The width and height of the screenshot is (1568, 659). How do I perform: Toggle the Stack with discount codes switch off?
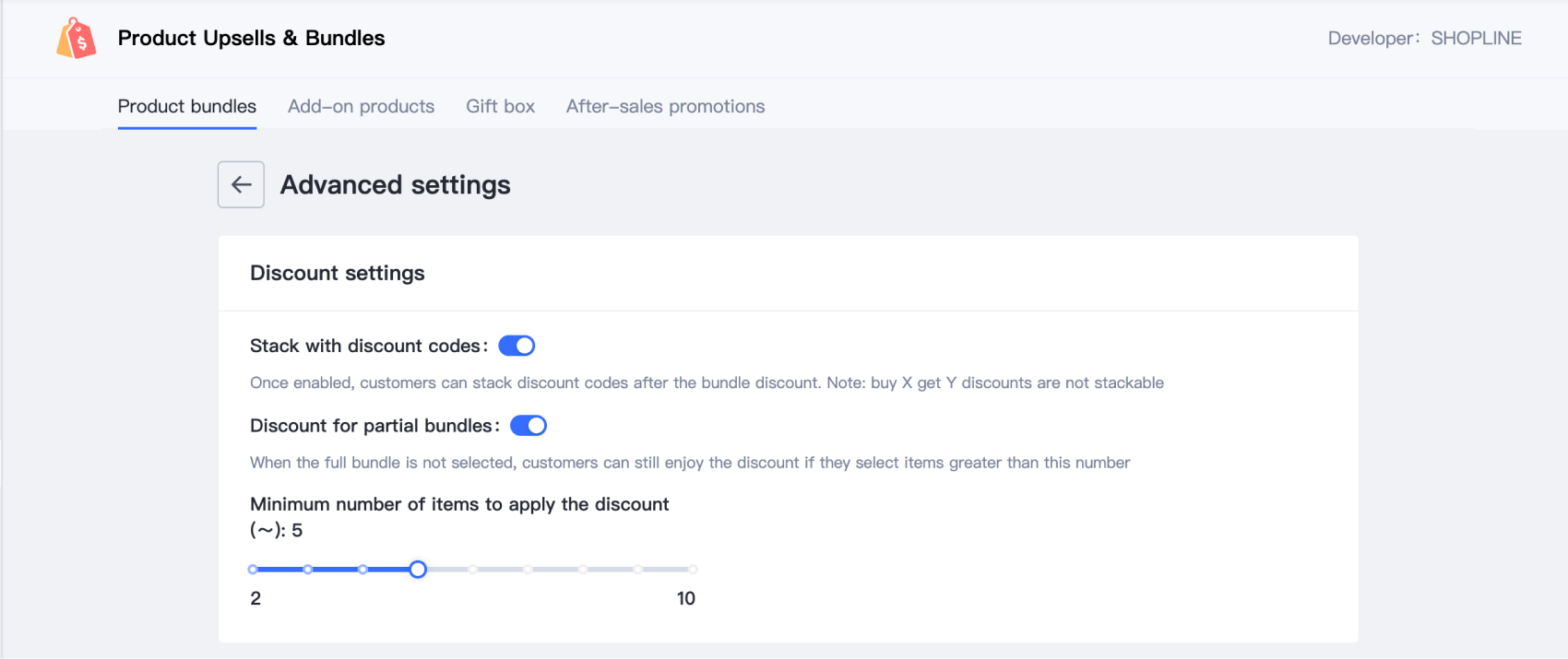click(x=517, y=346)
